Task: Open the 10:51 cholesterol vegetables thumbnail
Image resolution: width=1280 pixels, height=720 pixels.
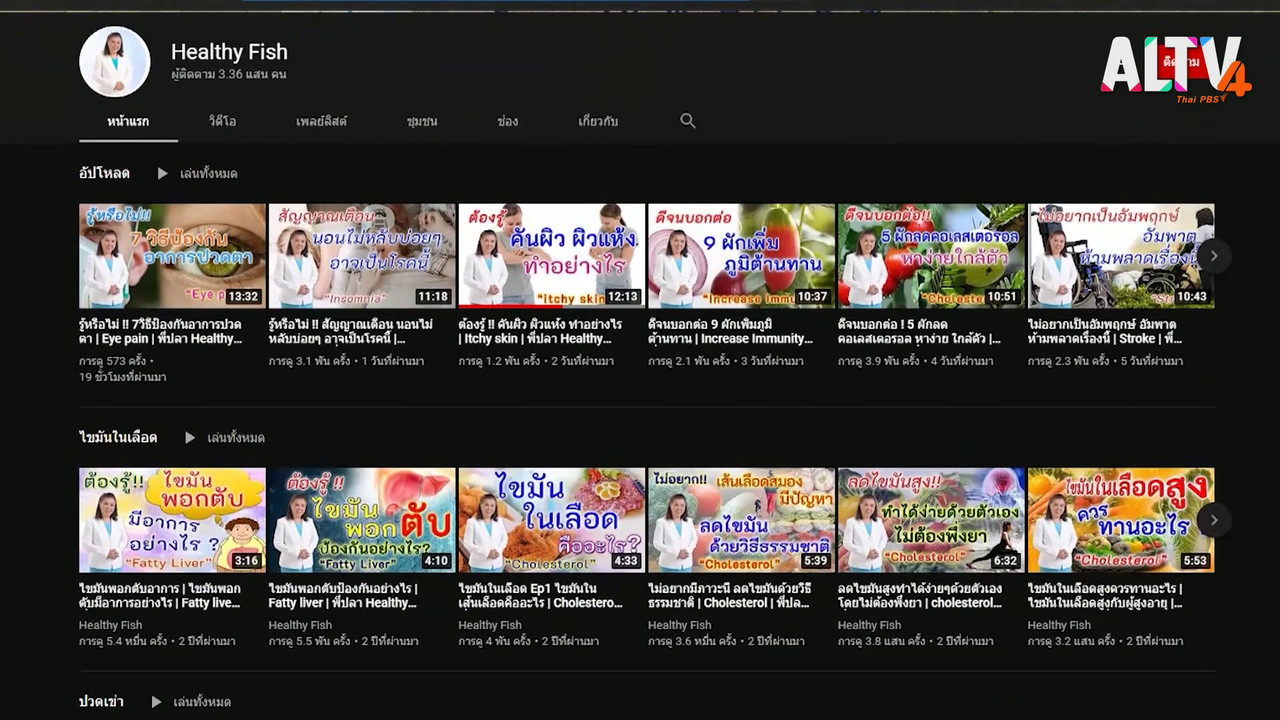Action: tap(931, 256)
